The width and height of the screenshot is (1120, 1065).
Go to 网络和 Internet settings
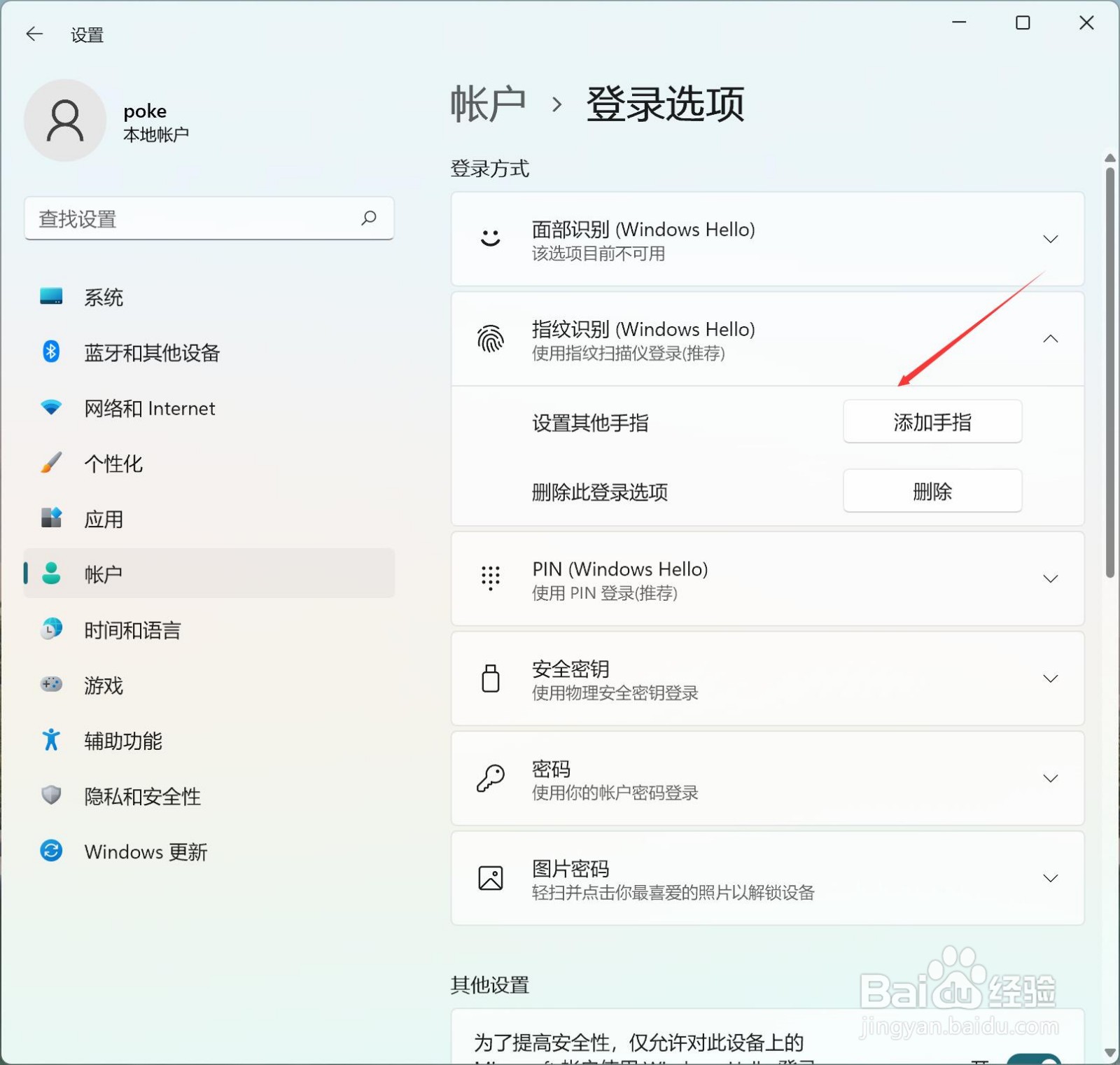(x=209, y=408)
